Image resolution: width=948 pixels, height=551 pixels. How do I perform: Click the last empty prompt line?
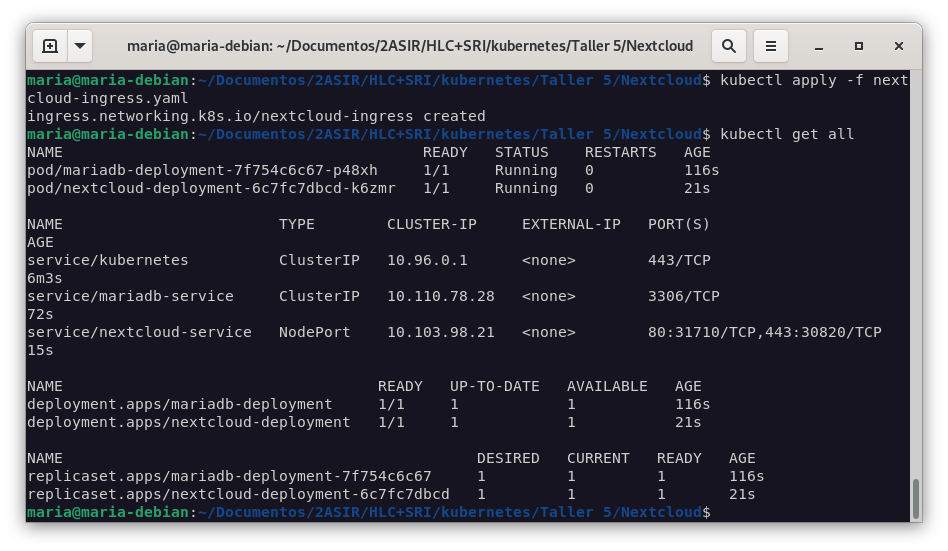[369, 513]
